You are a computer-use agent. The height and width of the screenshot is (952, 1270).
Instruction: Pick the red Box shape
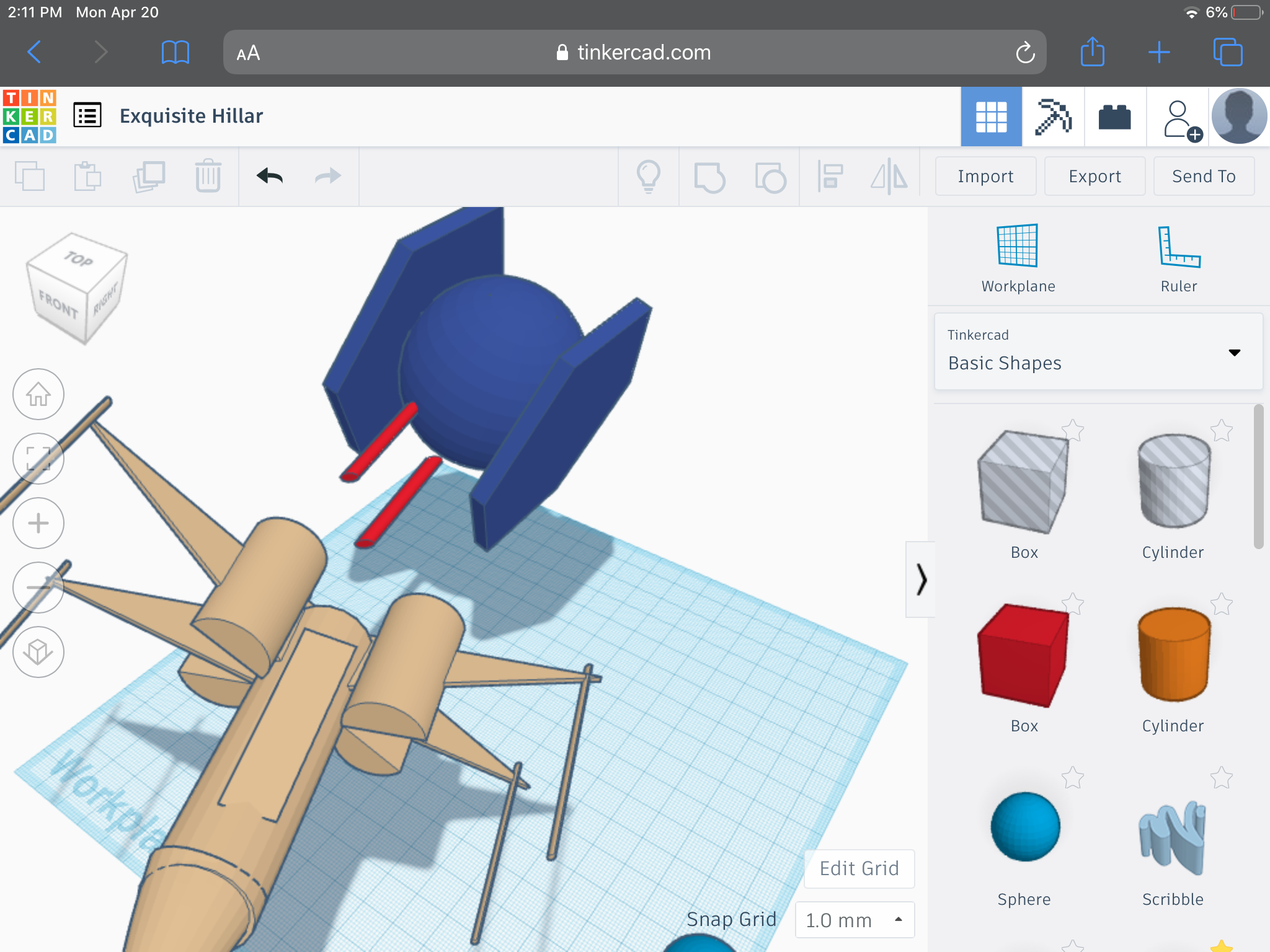tap(1024, 656)
